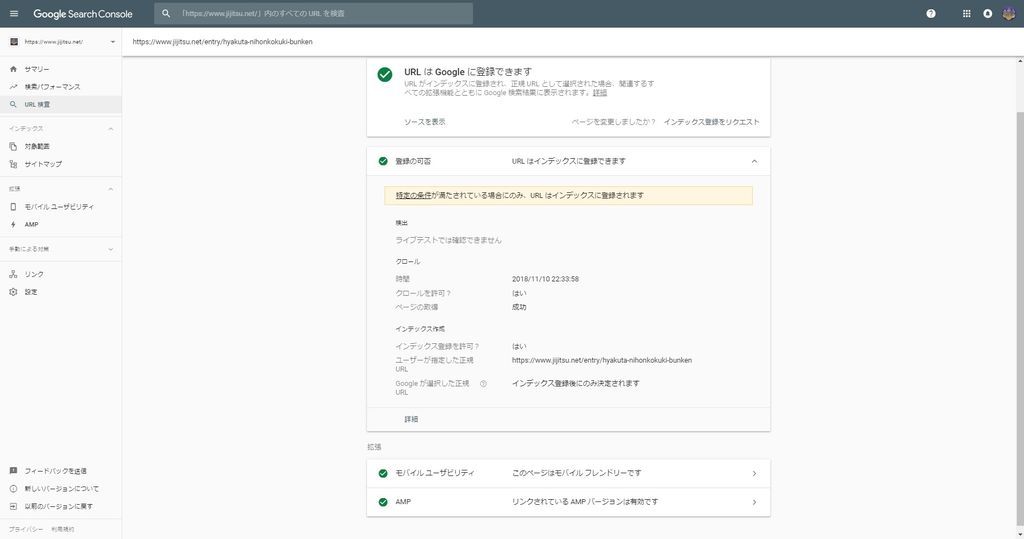Click the Summary home icon in sidebar
Screen dimensions: 1024x539
tap(13, 69)
